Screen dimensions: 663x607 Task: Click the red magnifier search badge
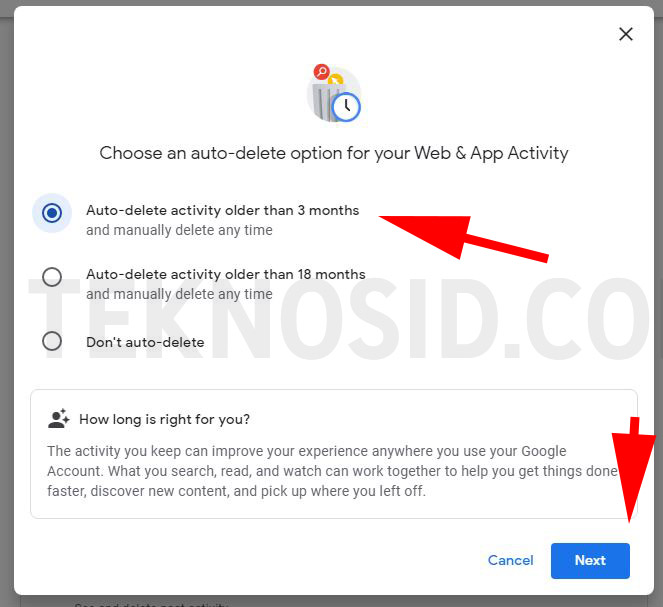tap(321, 72)
